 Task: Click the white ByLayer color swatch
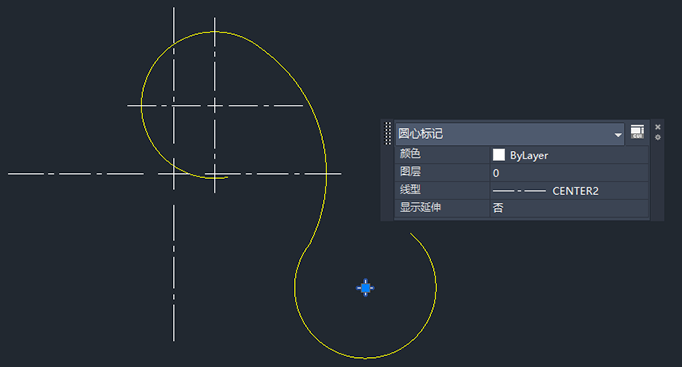coord(498,155)
